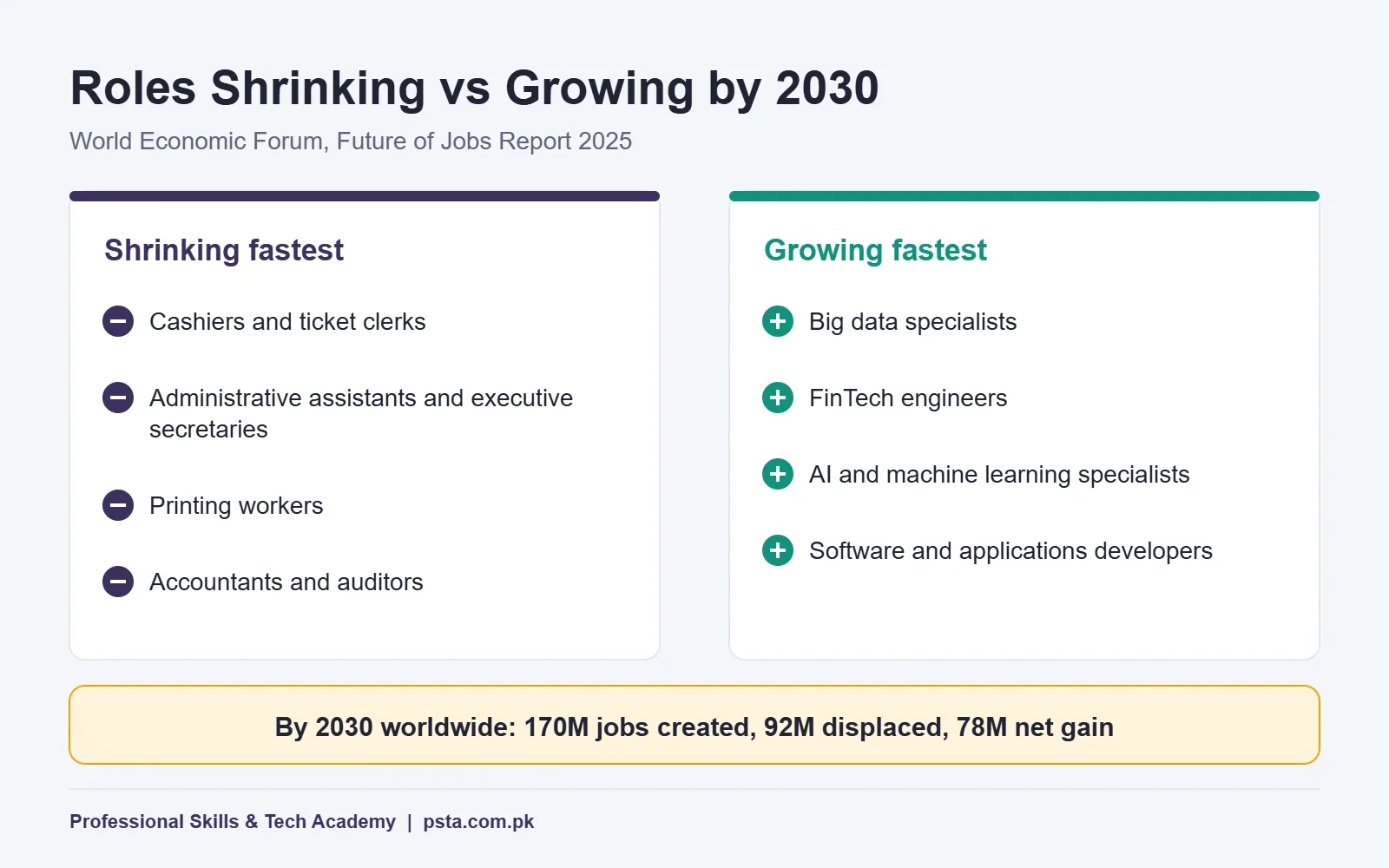Click the text 'FinTech engineers'
This screenshot has height=868, width=1389.
coord(908,398)
